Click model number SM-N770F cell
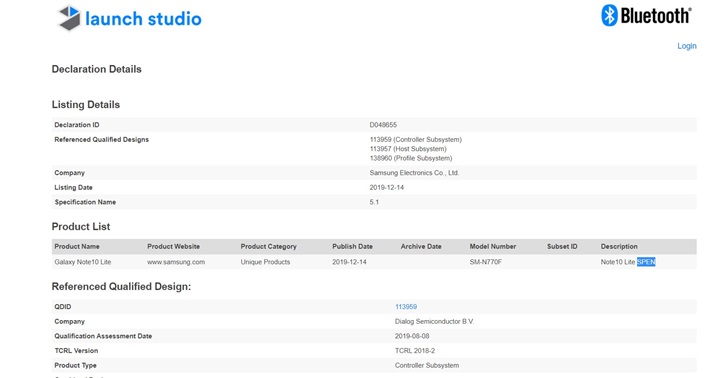 pyautogui.click(x=486, y=262)
